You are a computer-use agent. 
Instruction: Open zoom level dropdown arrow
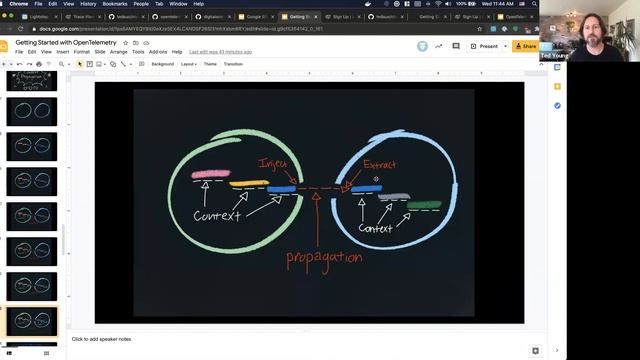[69, 64]
